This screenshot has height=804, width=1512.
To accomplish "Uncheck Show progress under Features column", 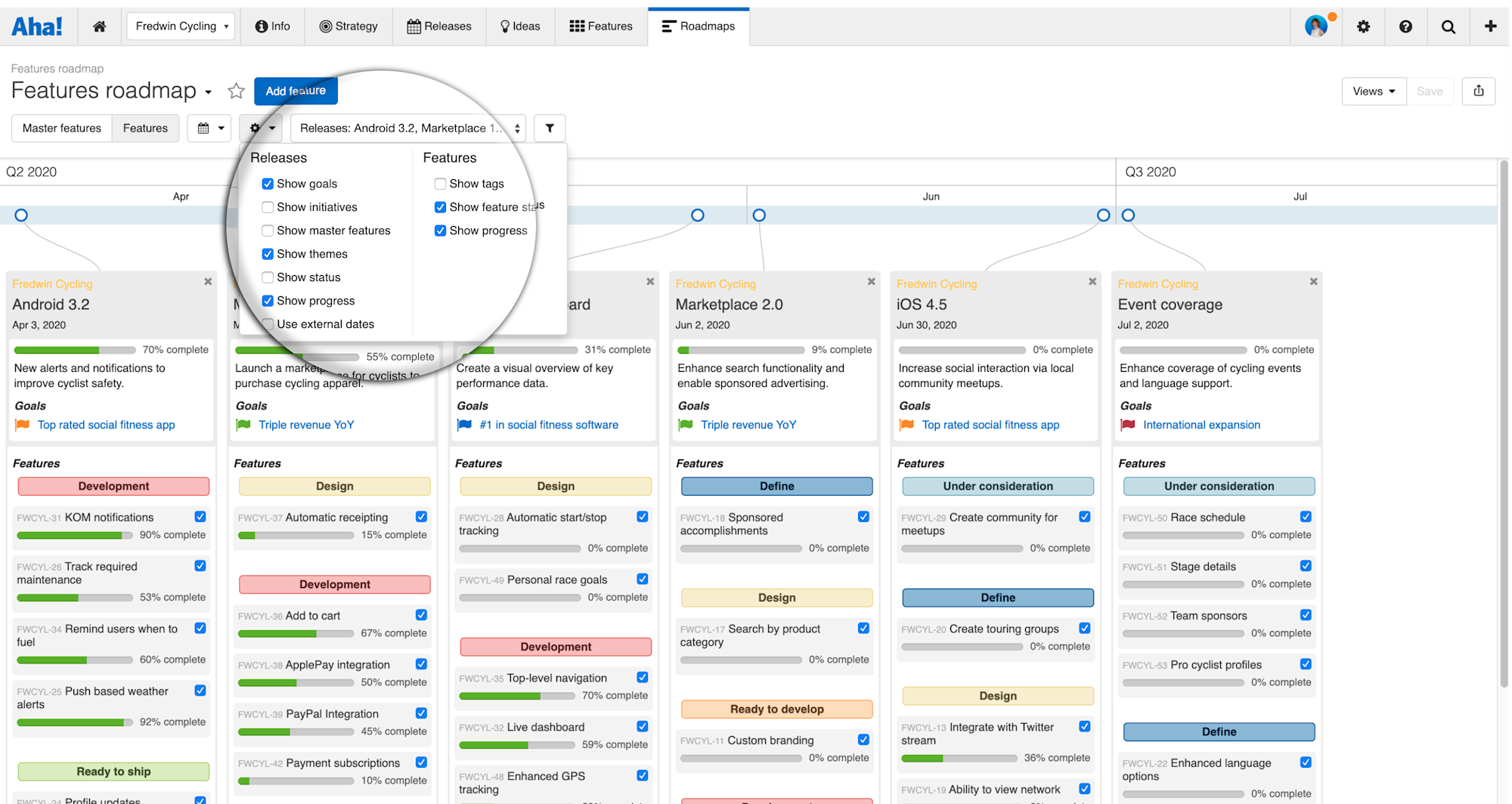I will [x=440, y=230].
